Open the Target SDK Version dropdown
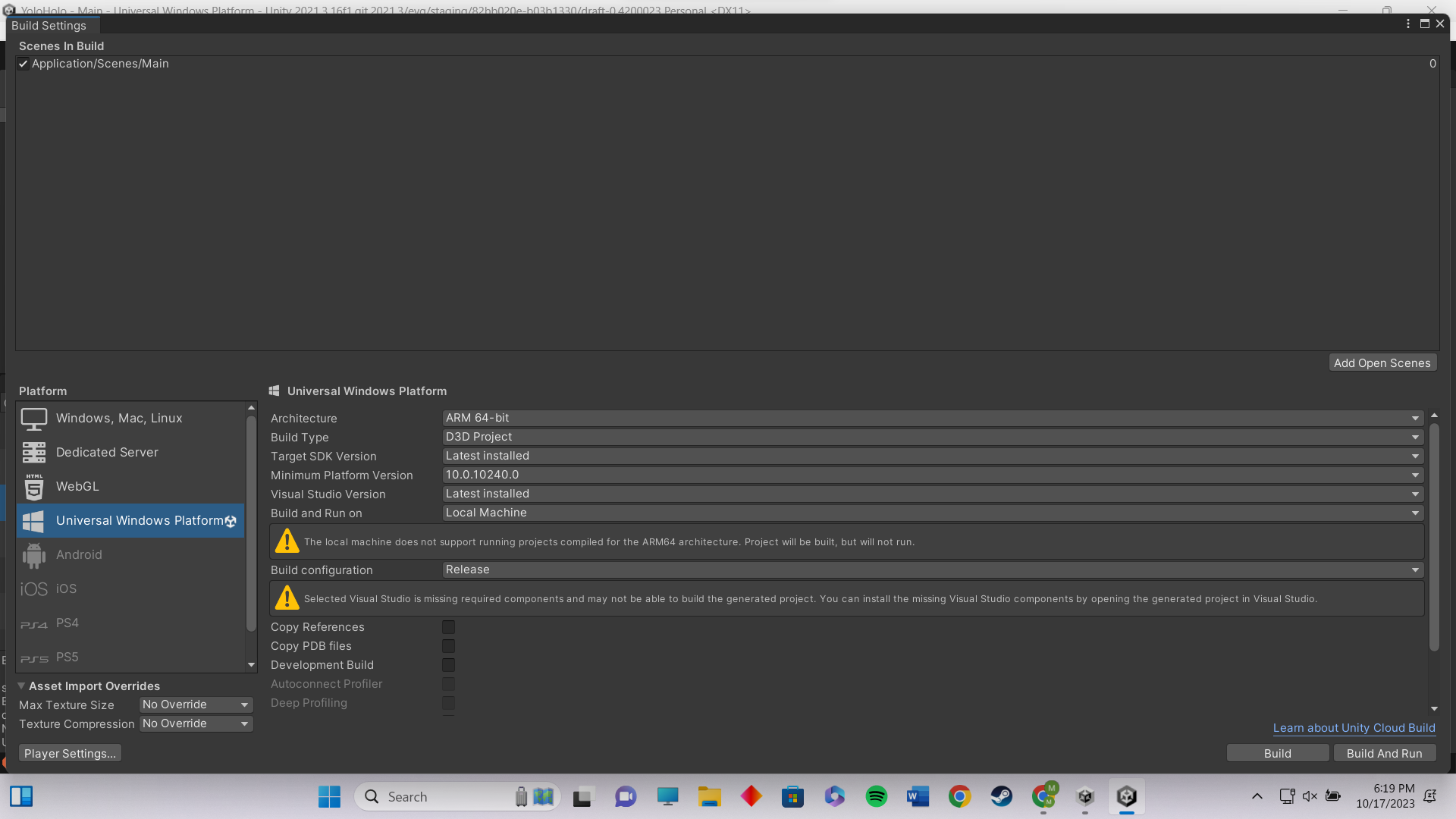 click(x=933, y=457)
